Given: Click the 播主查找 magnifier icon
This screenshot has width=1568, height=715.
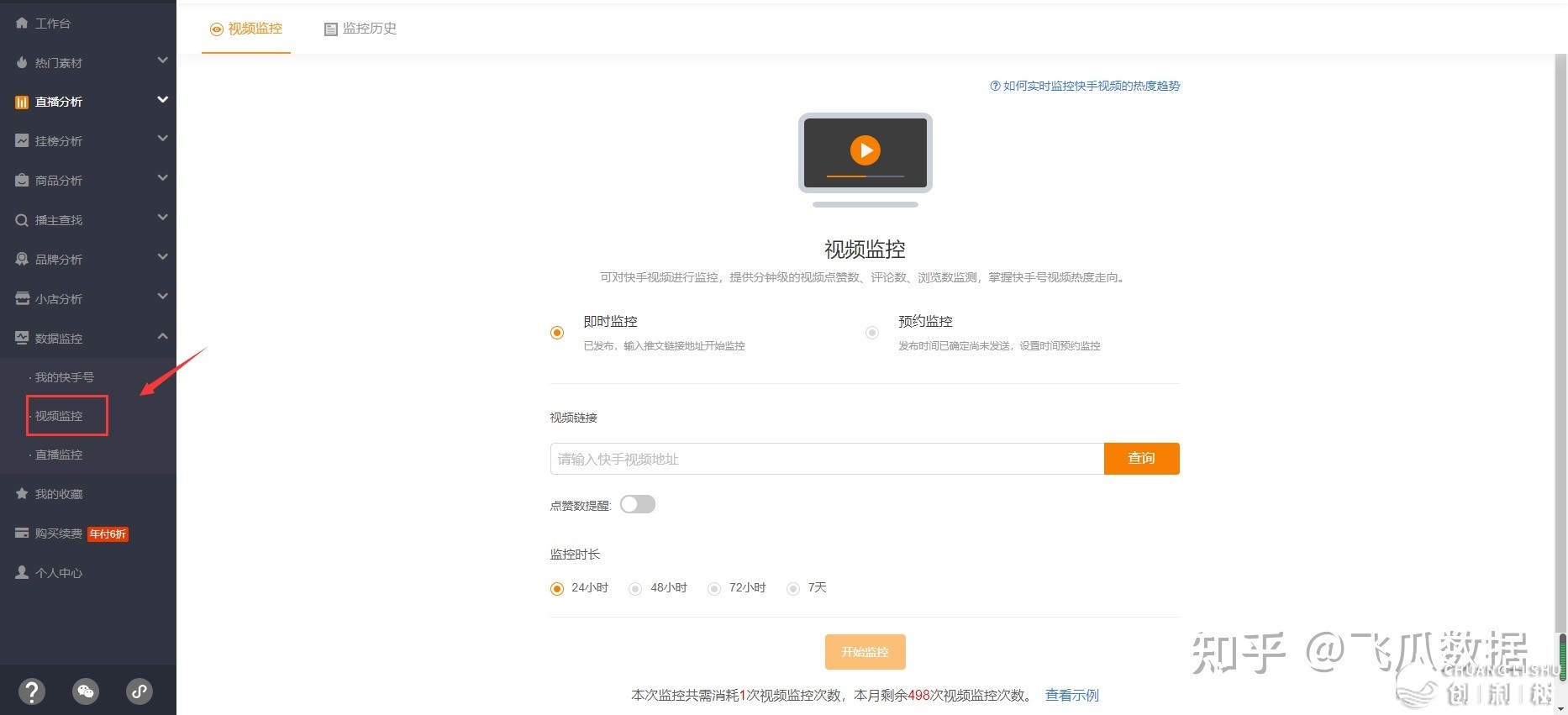Looking at the screenshot, I should click(22, 220).
